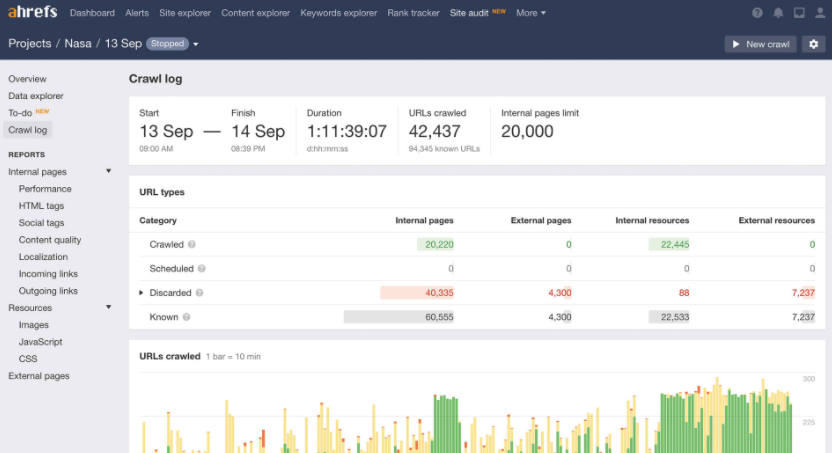
Task: Open HTML tags report
Action: pyautogui.click(x=41, y=206)
